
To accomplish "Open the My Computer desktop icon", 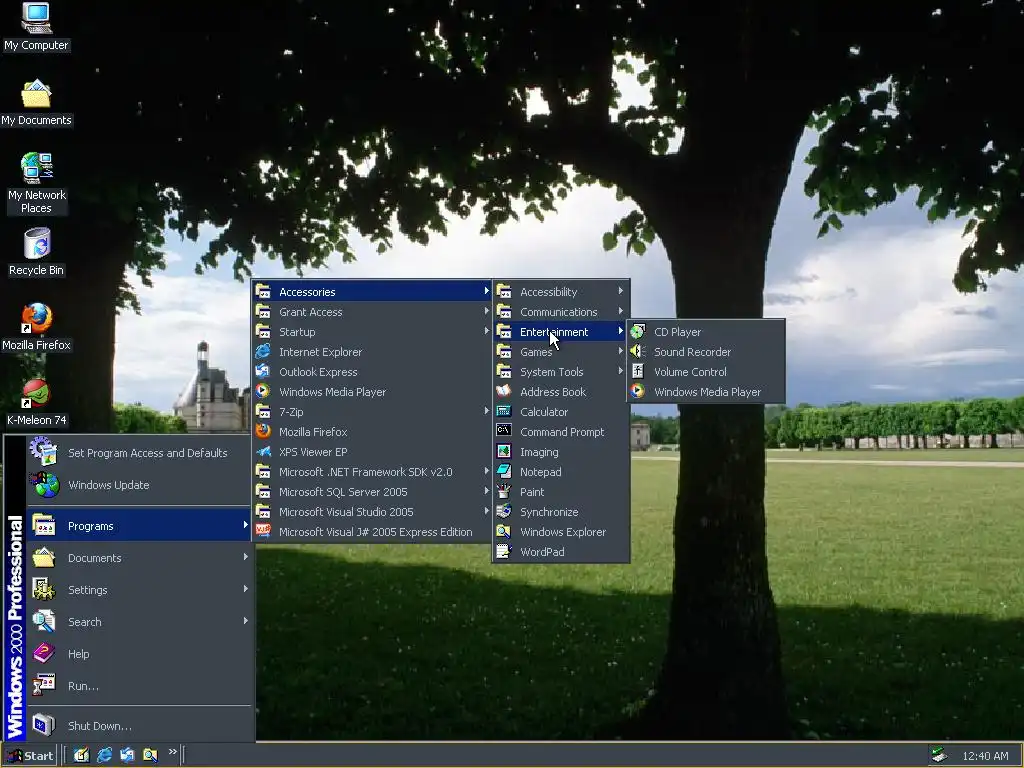I will coord(36,27).
